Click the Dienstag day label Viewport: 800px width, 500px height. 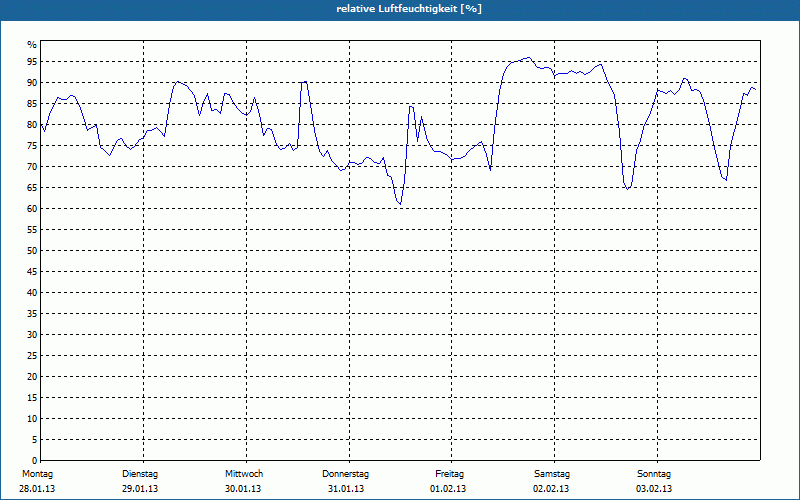pos(140,474)
